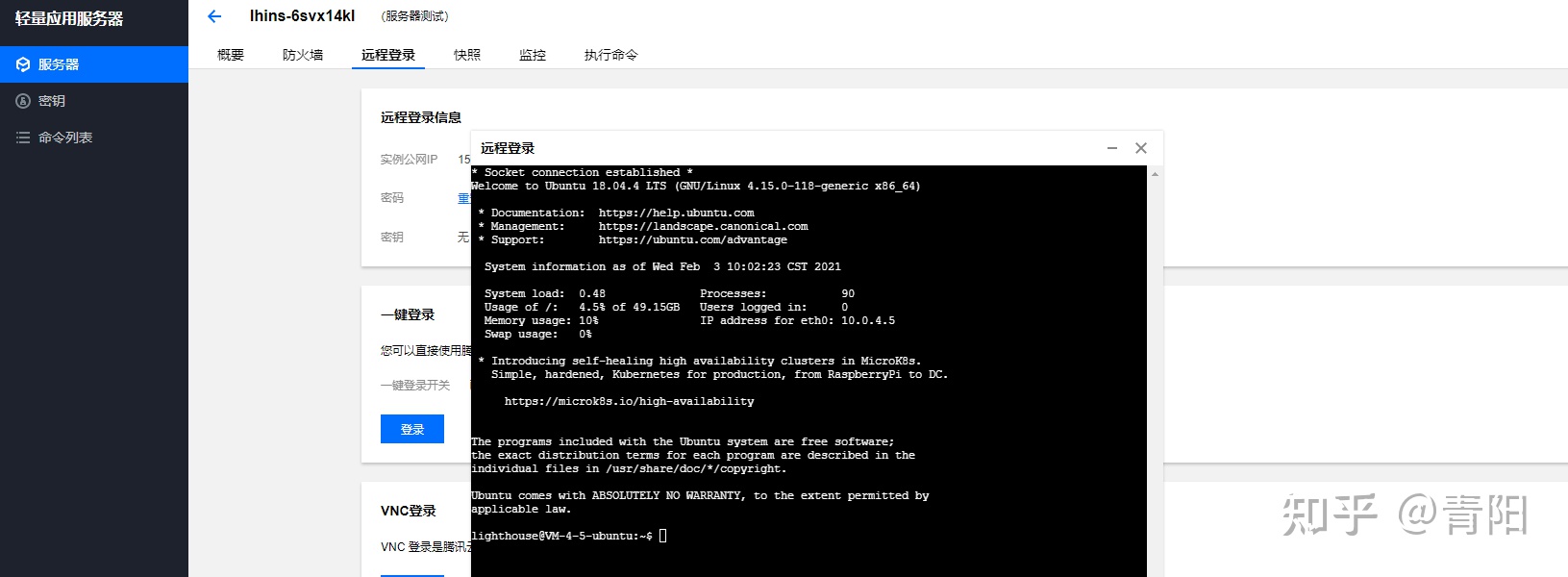Switch to the 快照 tab
This screenshot has height=577, width=1568.
[467, 55]
